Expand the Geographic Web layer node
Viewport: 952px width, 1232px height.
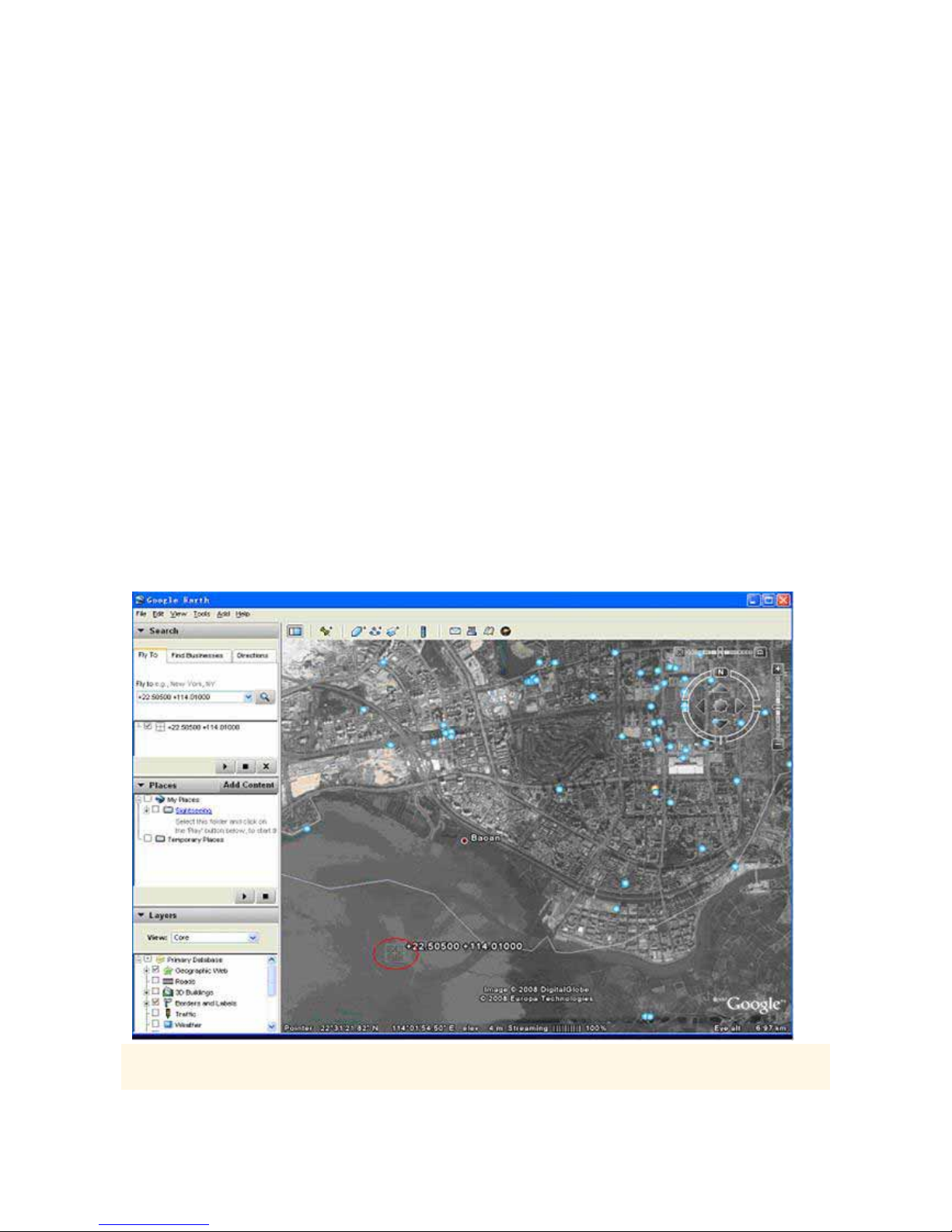(x=146, y=970)
